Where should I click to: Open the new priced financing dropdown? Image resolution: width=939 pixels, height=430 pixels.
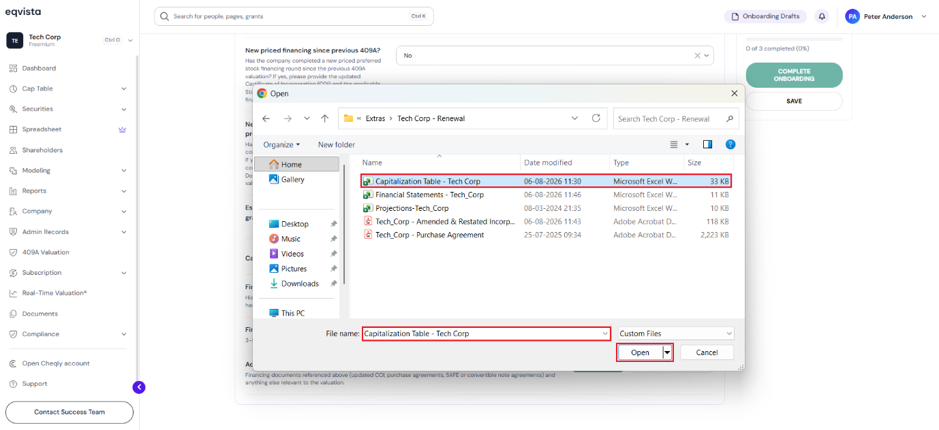point(708,55)
